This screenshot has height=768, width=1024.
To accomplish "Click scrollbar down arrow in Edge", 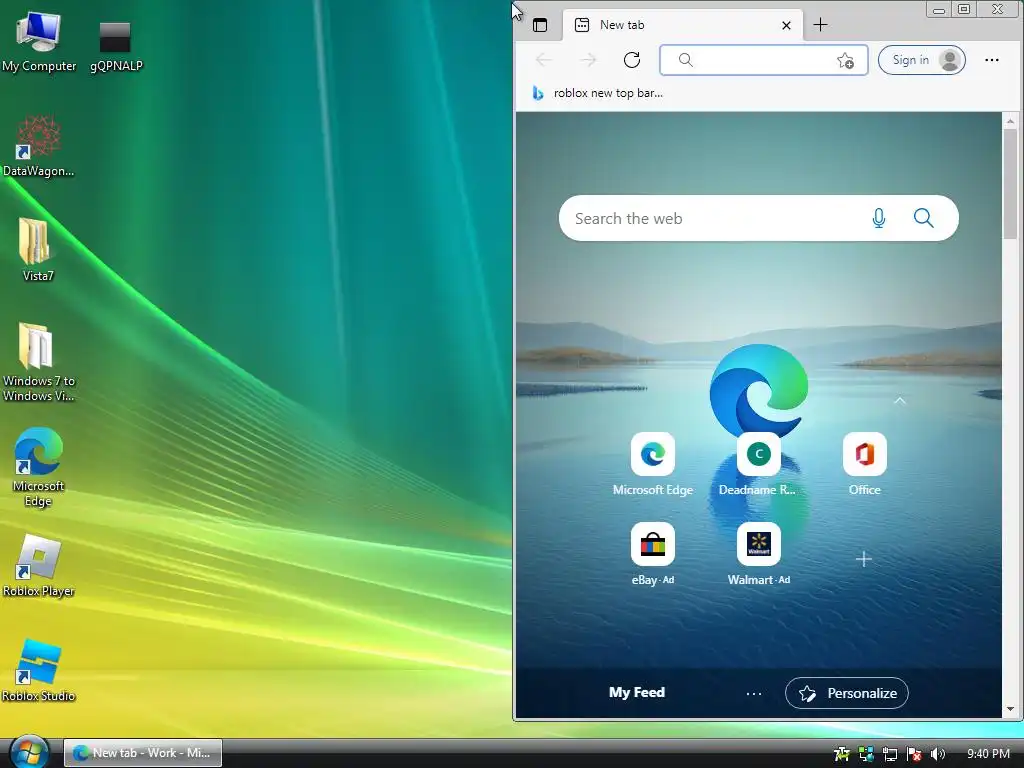I will point(1010,709).
